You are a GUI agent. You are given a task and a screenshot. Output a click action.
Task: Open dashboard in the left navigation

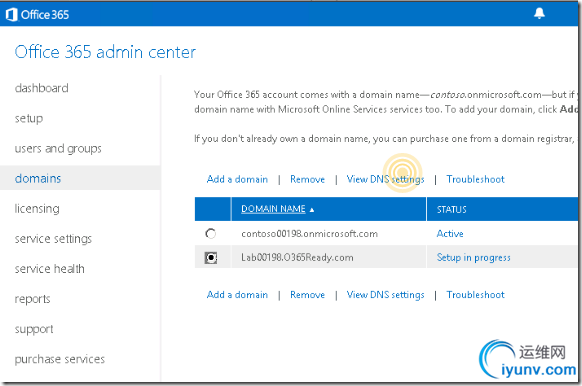[42, 88]
